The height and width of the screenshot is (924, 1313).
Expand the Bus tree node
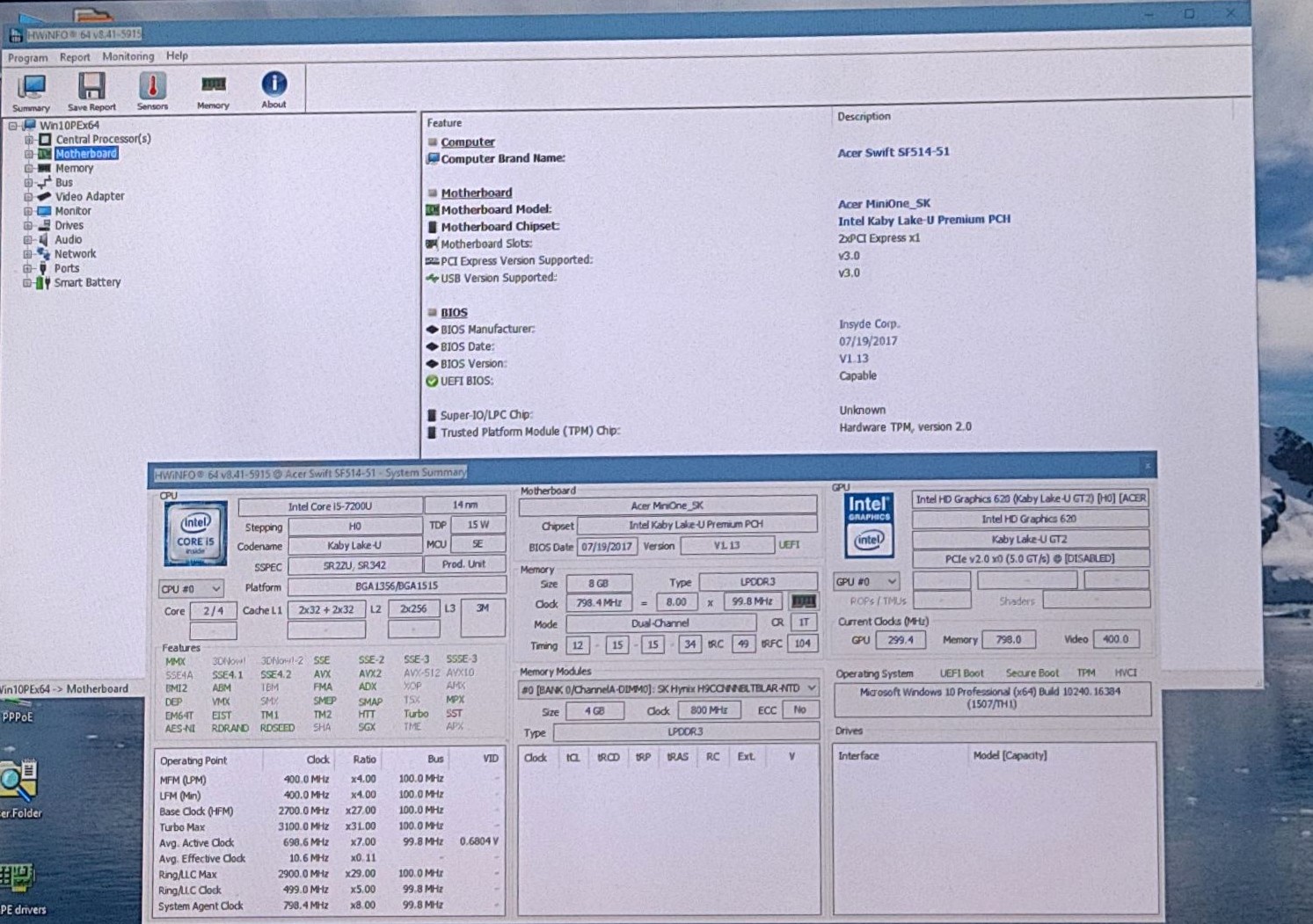point(28,183)
